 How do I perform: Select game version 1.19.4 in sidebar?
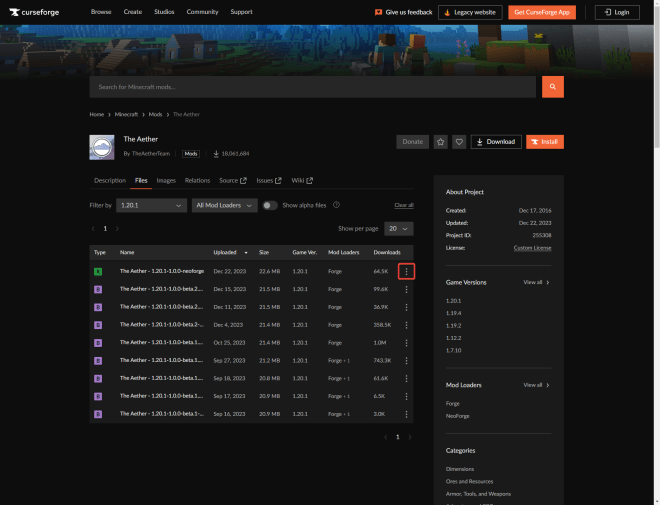point(453,313)
